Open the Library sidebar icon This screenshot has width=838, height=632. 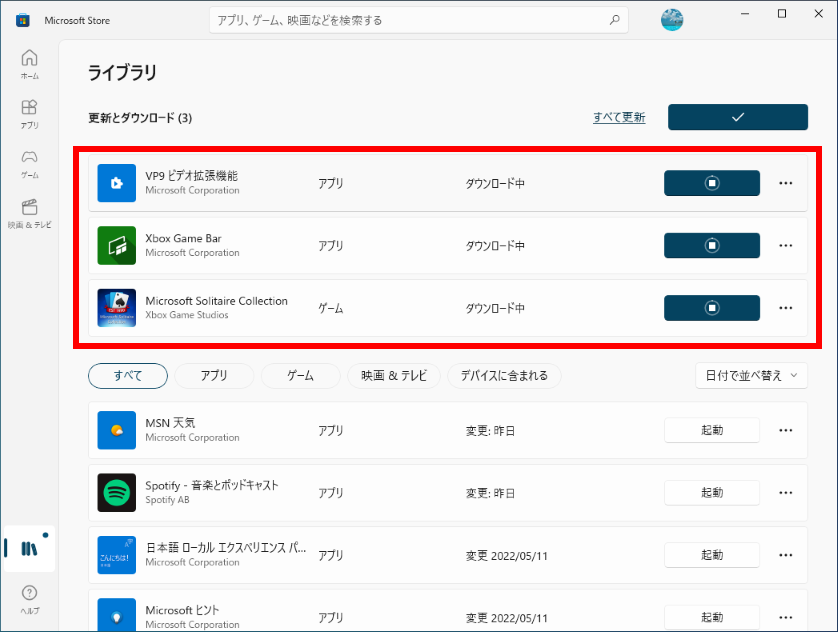[x=29, y=549]
